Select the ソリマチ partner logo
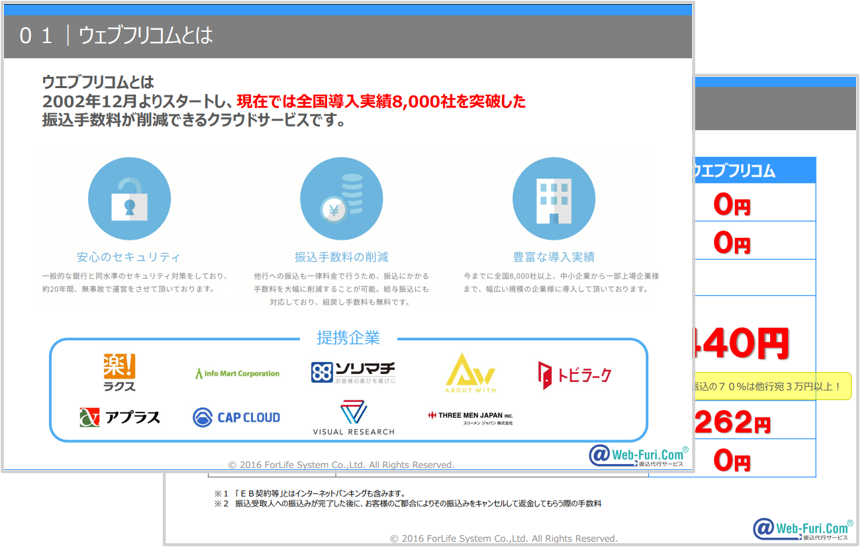The image size is (860, 547). 353,373
